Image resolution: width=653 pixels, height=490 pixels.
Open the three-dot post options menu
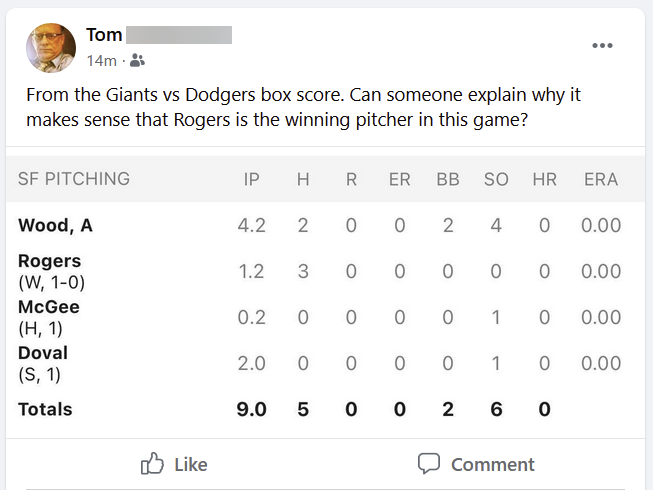click(x=601, y=46)
